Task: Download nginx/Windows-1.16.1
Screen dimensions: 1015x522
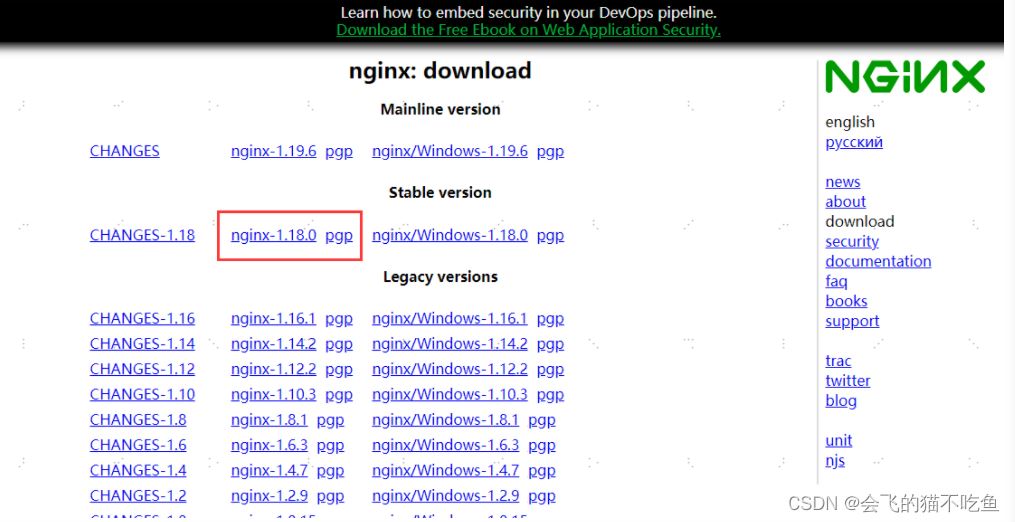Action: pos(450,319)
